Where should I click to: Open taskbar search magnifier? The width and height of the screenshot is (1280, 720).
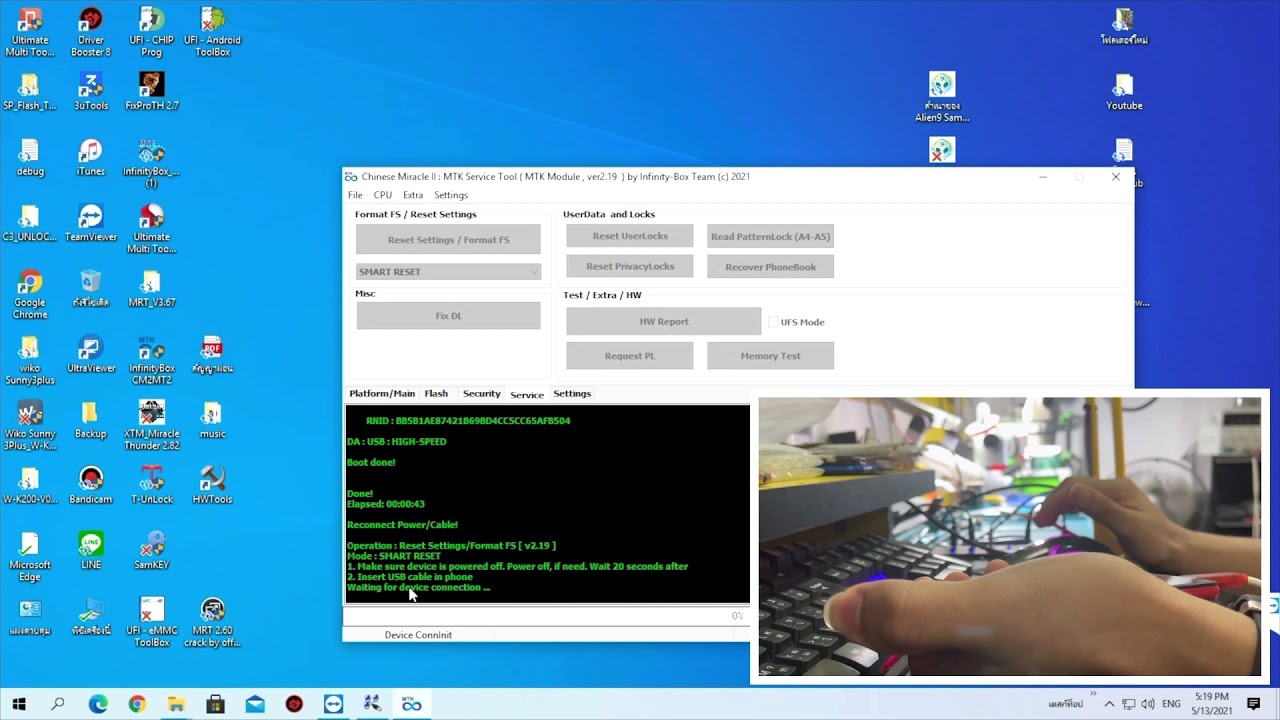58,704
